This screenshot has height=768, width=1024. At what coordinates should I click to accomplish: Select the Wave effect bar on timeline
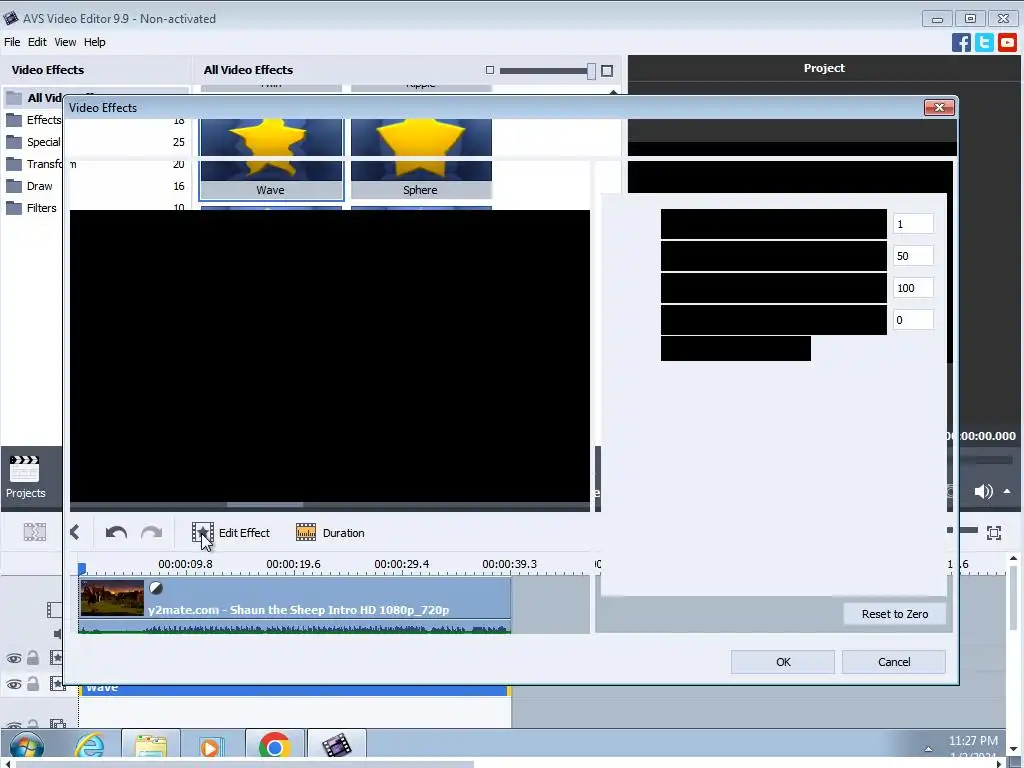(x=295, y=689)
